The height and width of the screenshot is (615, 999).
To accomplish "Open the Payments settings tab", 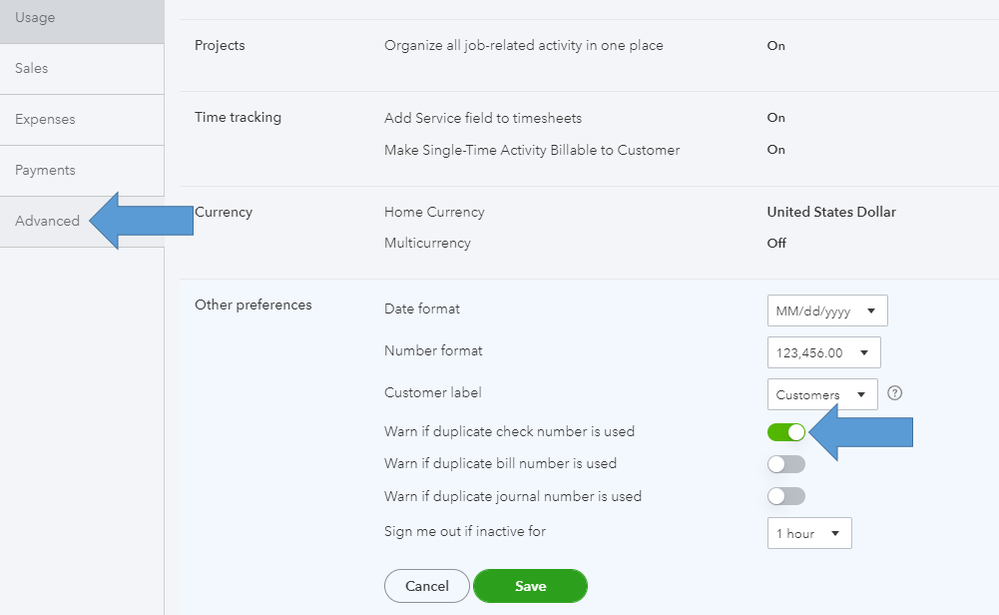I will (82, 171).
